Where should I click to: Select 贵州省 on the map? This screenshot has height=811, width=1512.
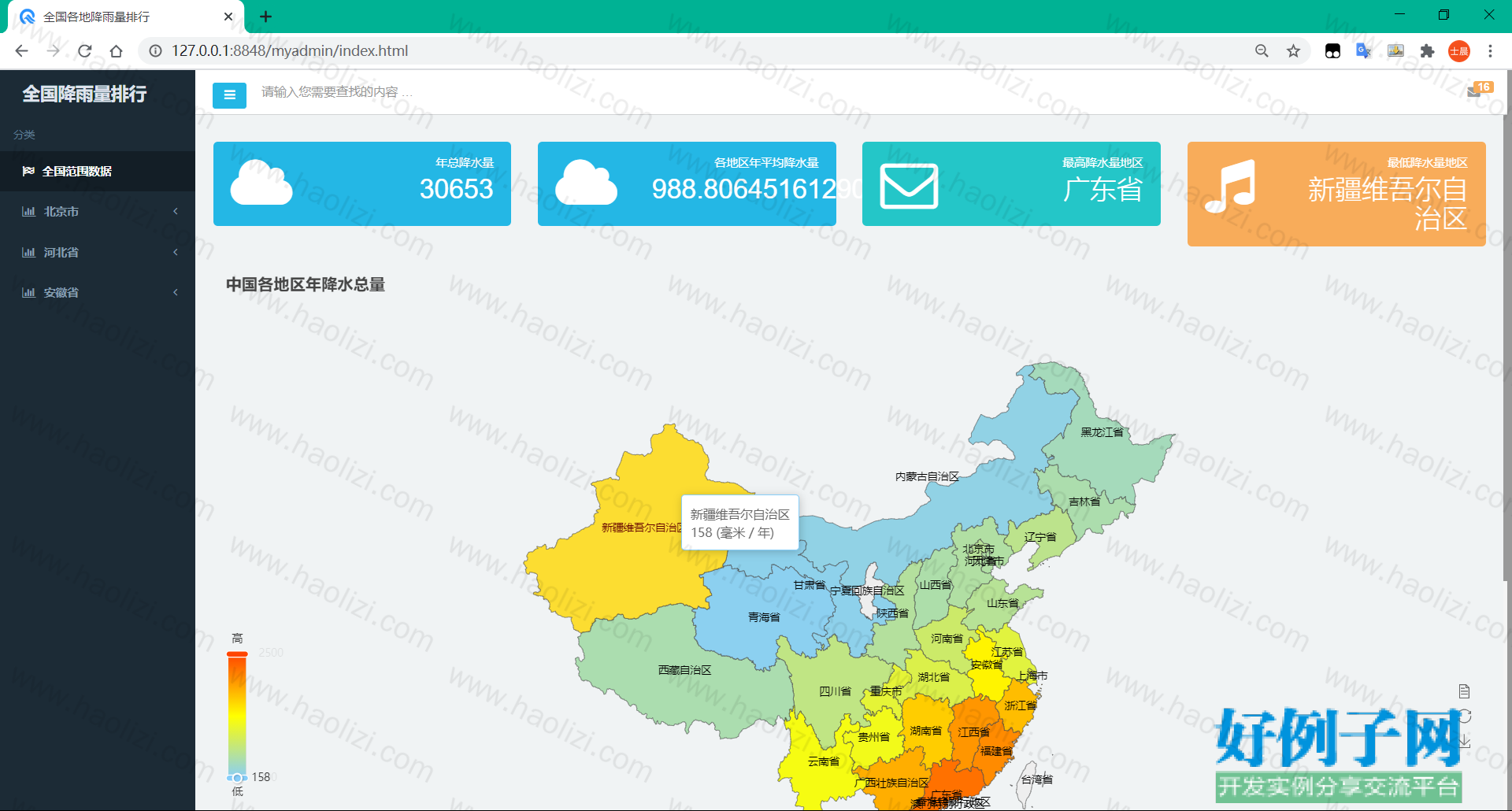[x=873, y=737]
